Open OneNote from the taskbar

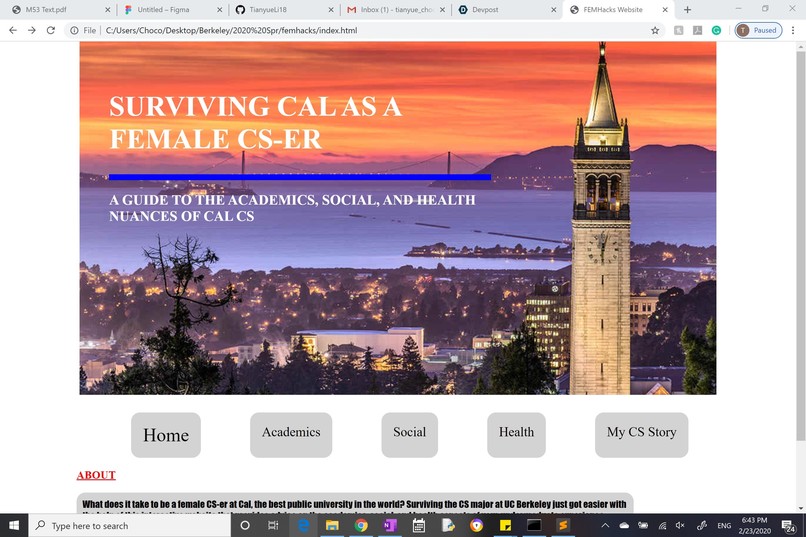(390, 525)
